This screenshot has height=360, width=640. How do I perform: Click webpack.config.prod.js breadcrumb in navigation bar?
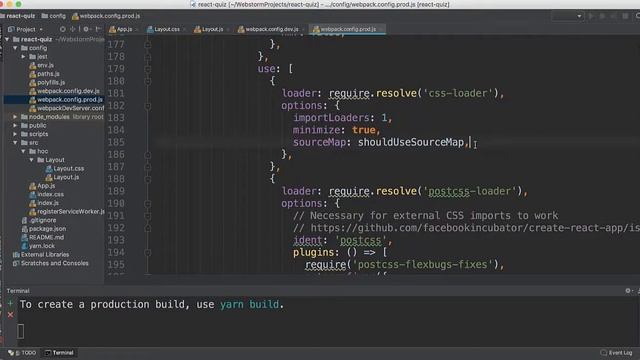pos(106,16)
